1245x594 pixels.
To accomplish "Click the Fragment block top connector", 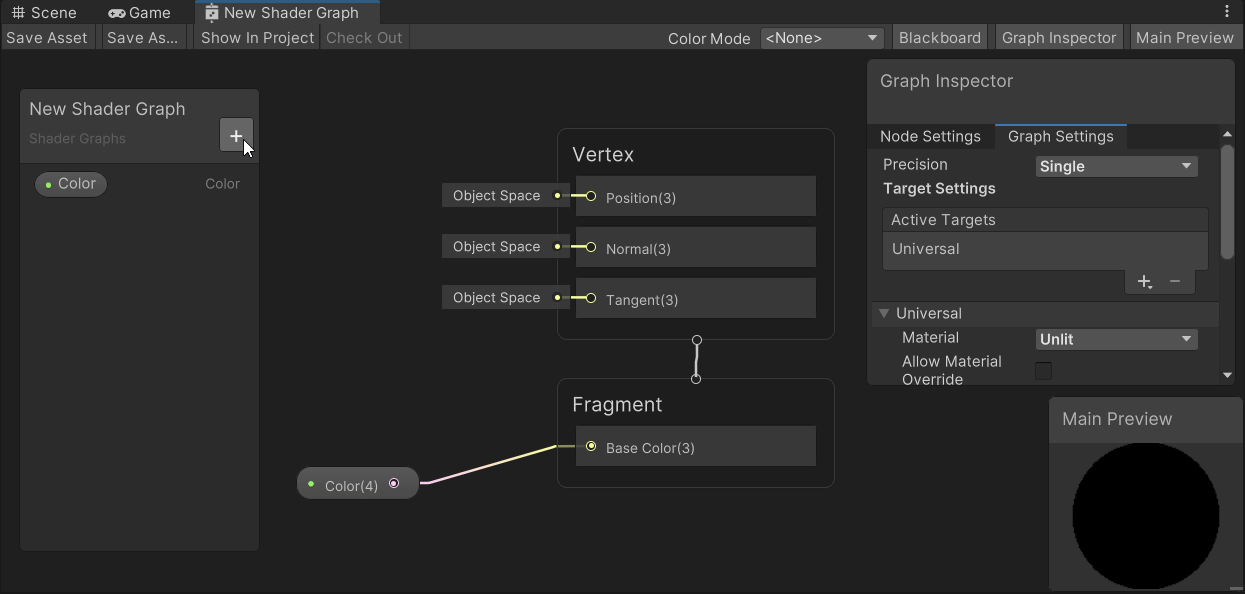I will (696, 379).
